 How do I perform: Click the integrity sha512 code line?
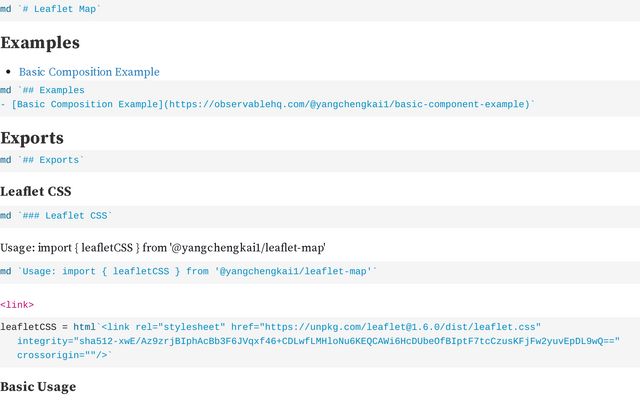point(318,341)
